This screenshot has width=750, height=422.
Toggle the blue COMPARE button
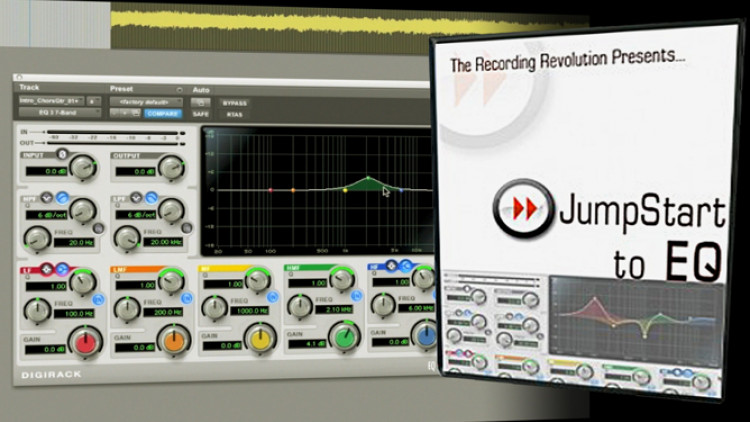(x=162, y=113)
